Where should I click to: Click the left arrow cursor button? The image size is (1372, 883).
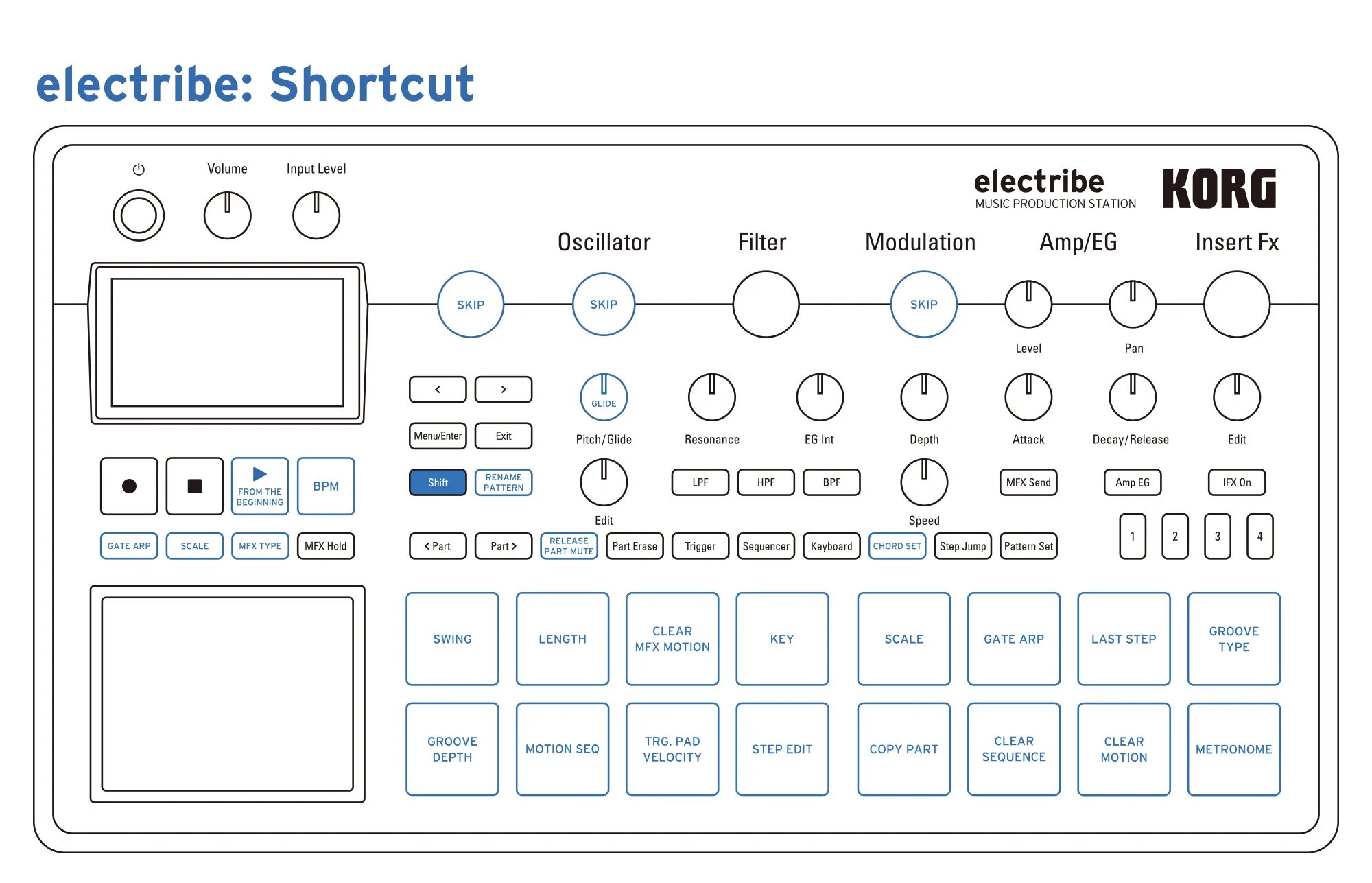(438, 389)
